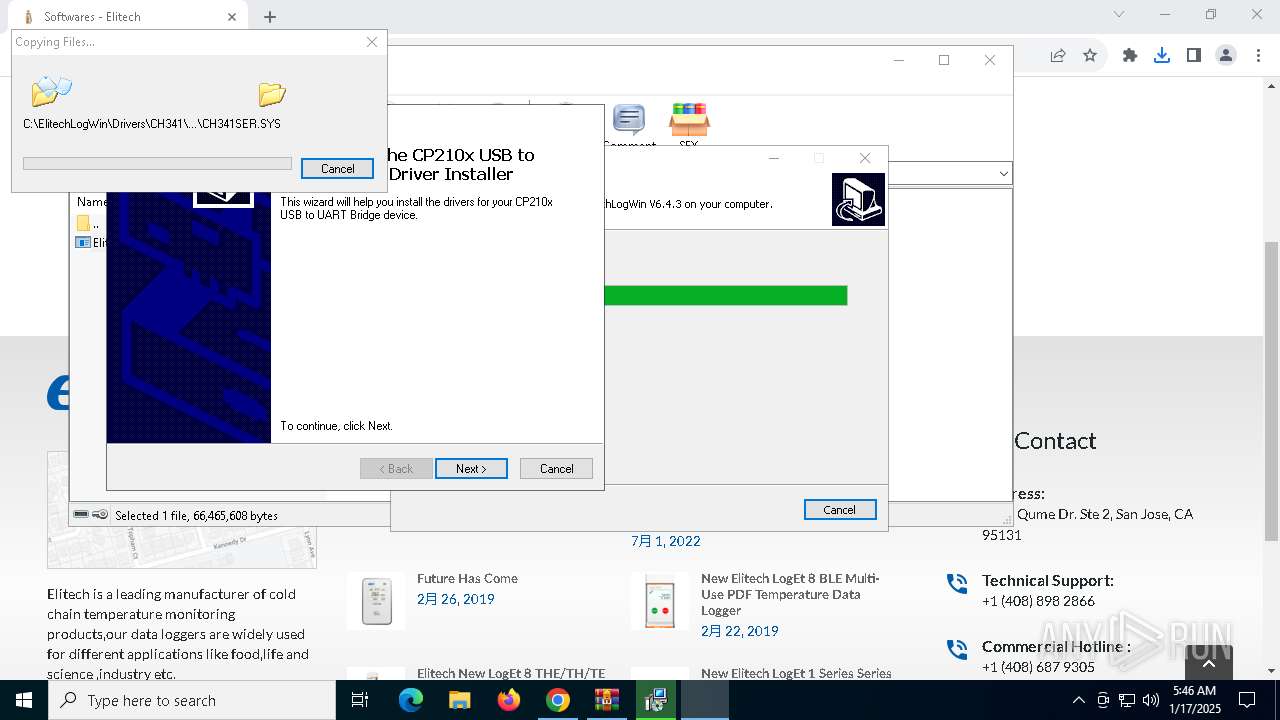Open Chrome tab search chevron

coord(1119,14)
